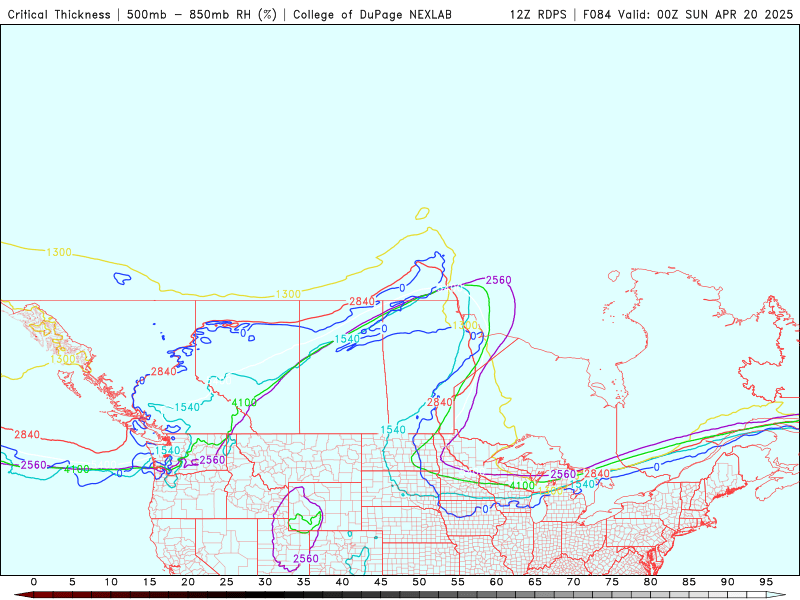Click the purple 2560 label inside the Utah-Wyoming loop
Image resolution: width=800 pixels, height=600 pixels.
coord(306,559)
